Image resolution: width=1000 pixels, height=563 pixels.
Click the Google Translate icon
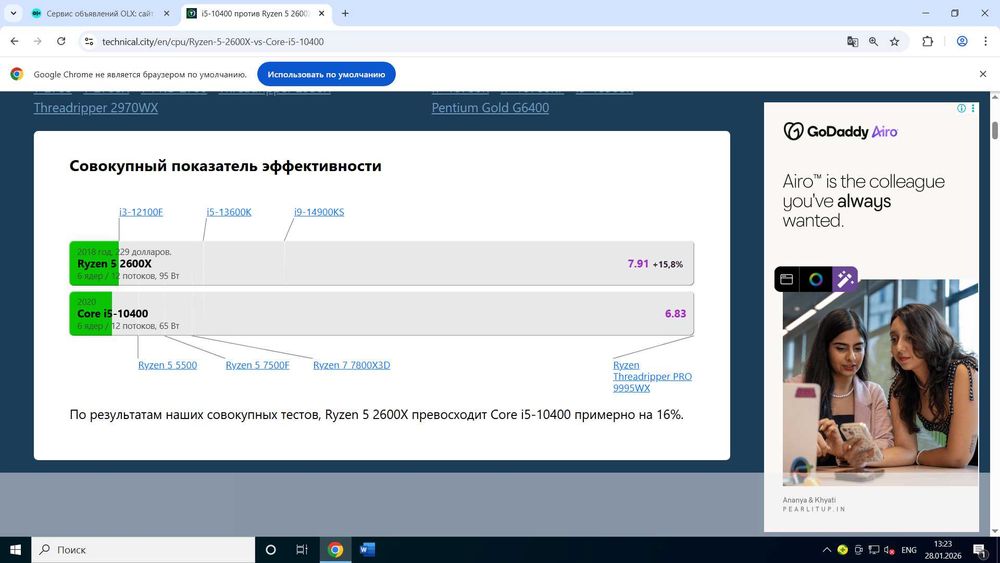852,41
